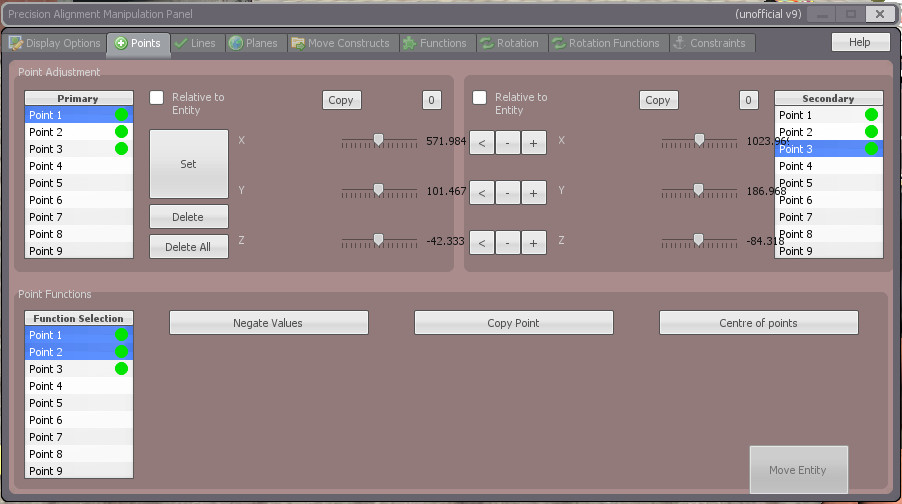
Task: Click the Z row plus button
Action: pos(533,243)
